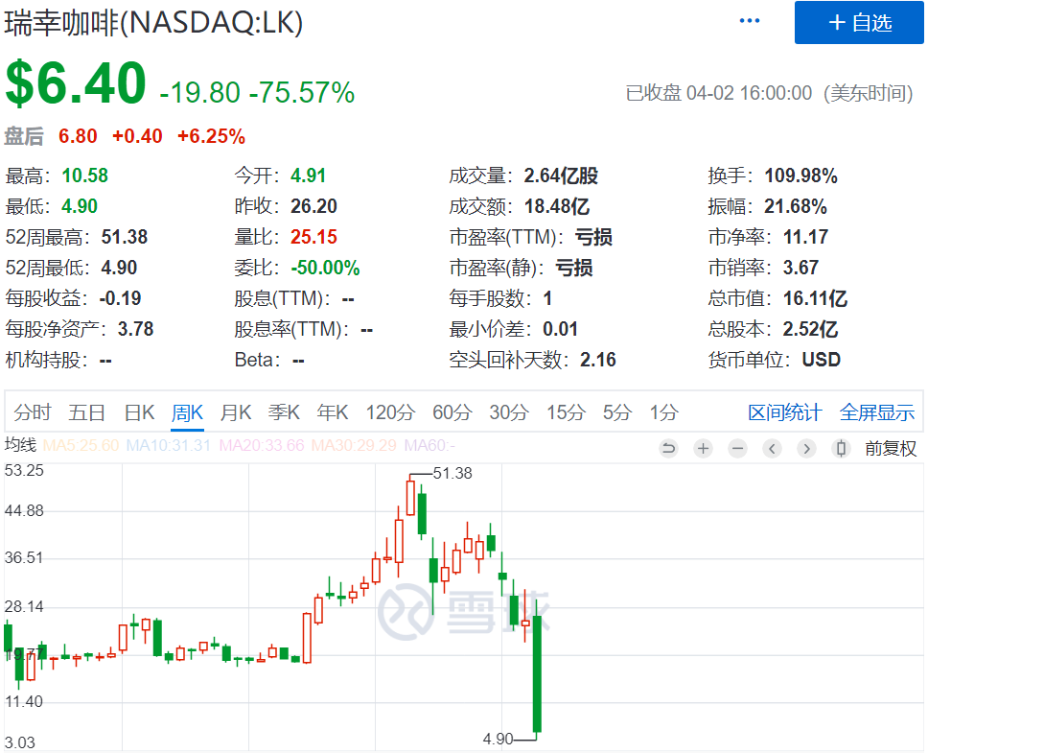Screen dimensions: 1063x756
Task: Toggle the MA30:29.29 moving average line
Action: [x=354, y=445]
